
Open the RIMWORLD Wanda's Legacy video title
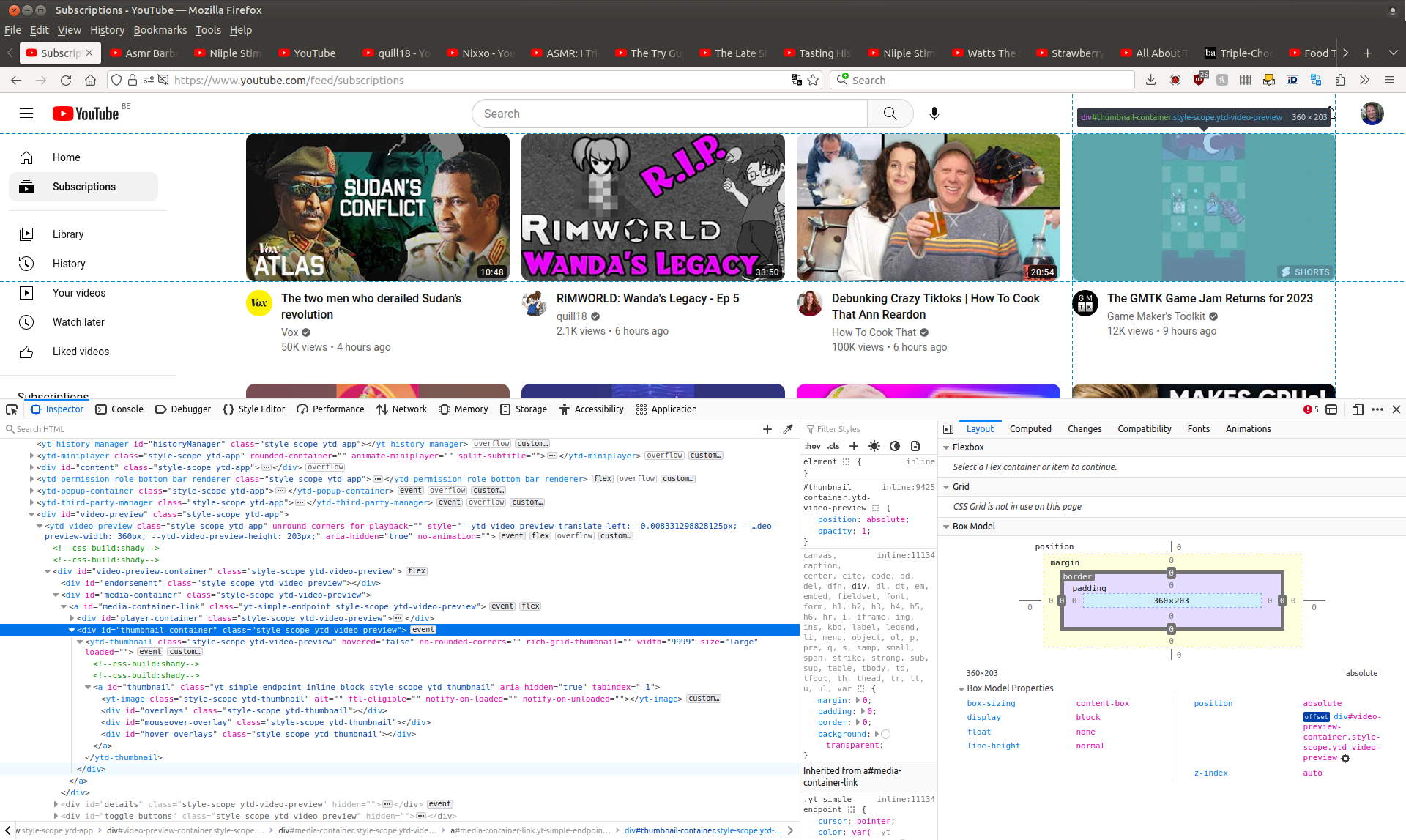pyautogui.click(x=647, y=298)
